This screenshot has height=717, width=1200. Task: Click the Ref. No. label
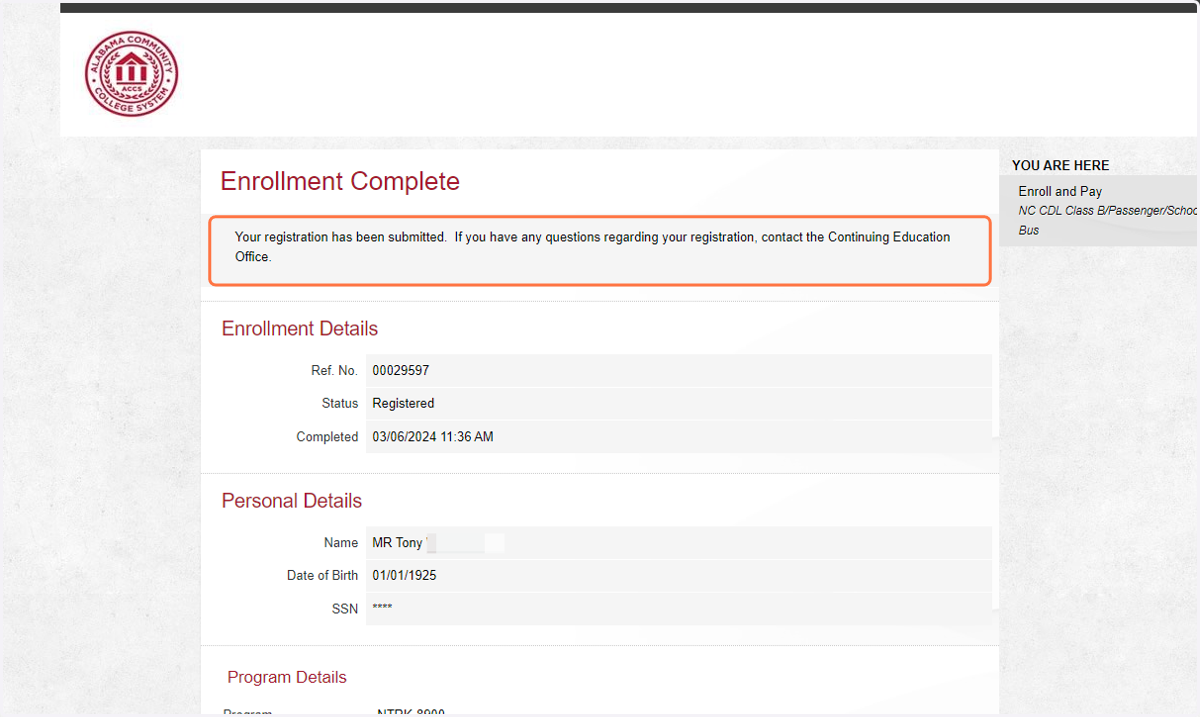334,370
